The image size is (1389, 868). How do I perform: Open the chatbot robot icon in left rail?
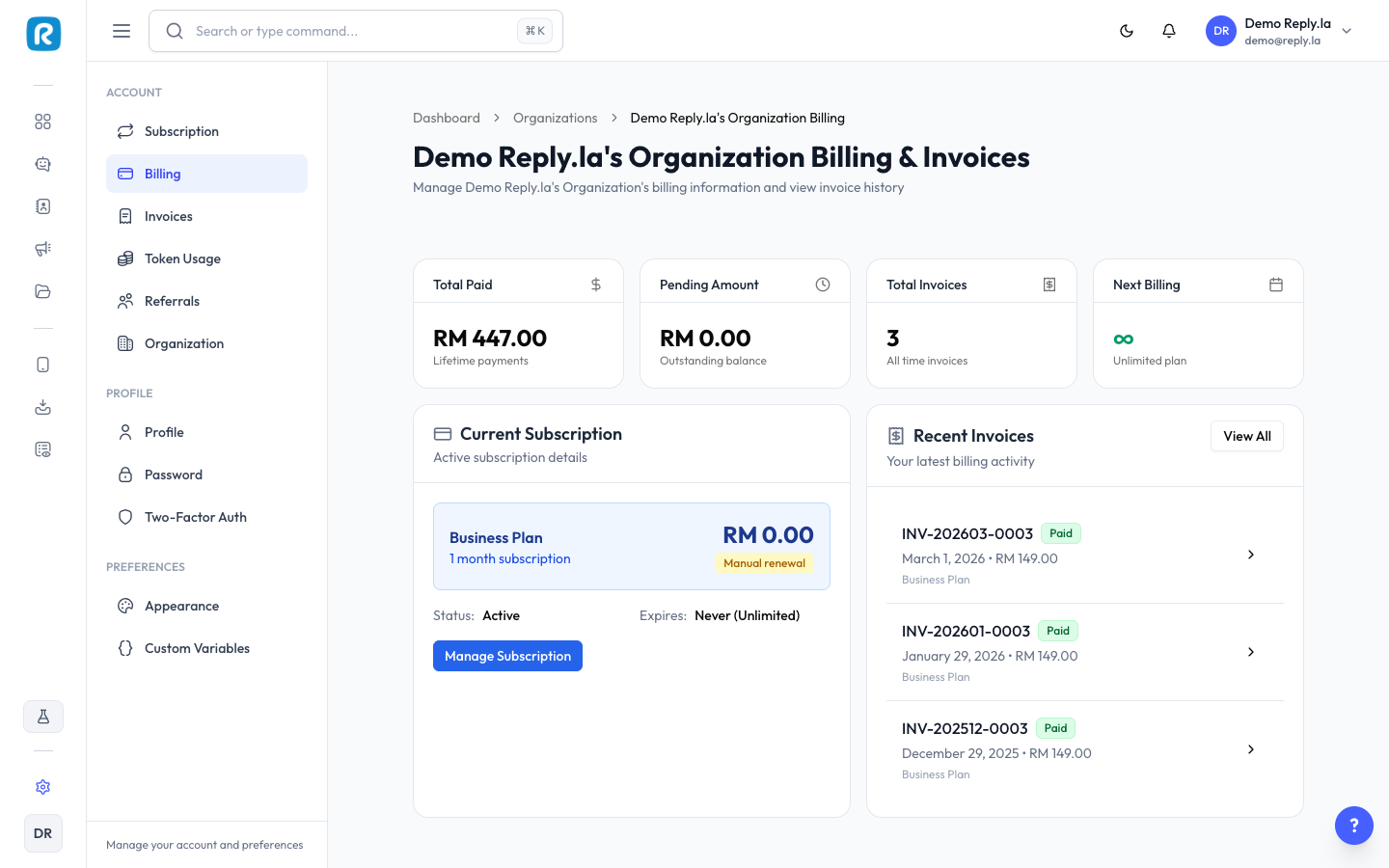[x=42, y=164]
